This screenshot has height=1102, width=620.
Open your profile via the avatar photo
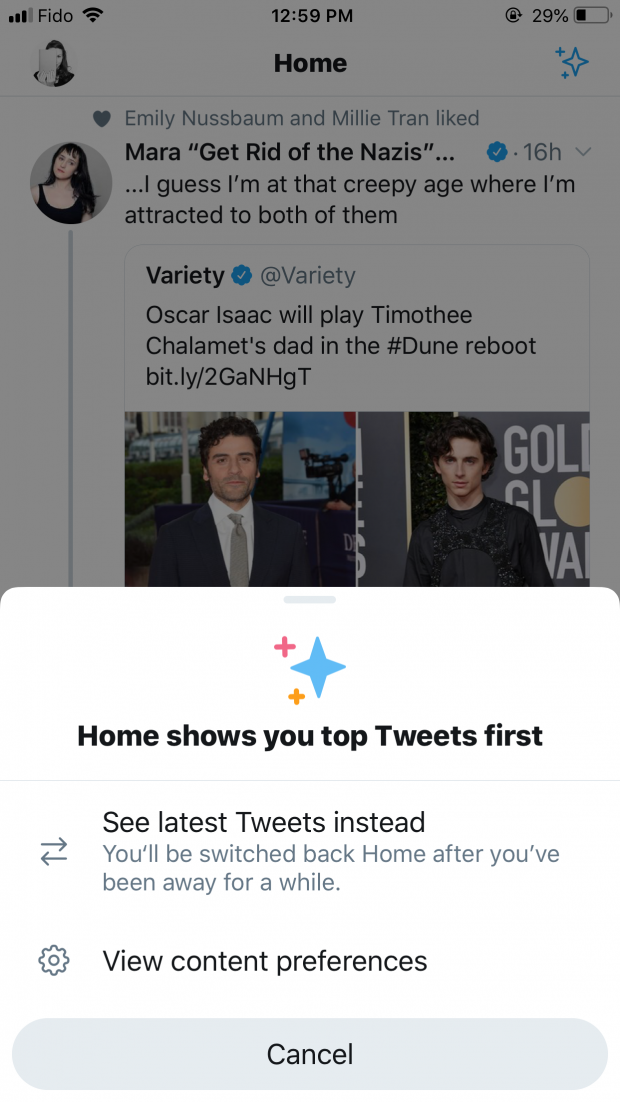[x=53, y=63]
